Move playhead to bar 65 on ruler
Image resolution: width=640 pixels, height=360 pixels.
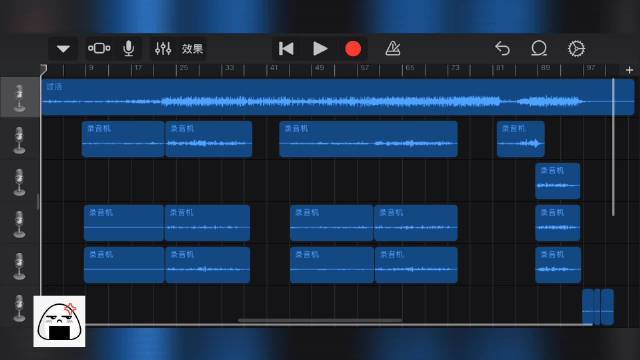coord(410,68)
